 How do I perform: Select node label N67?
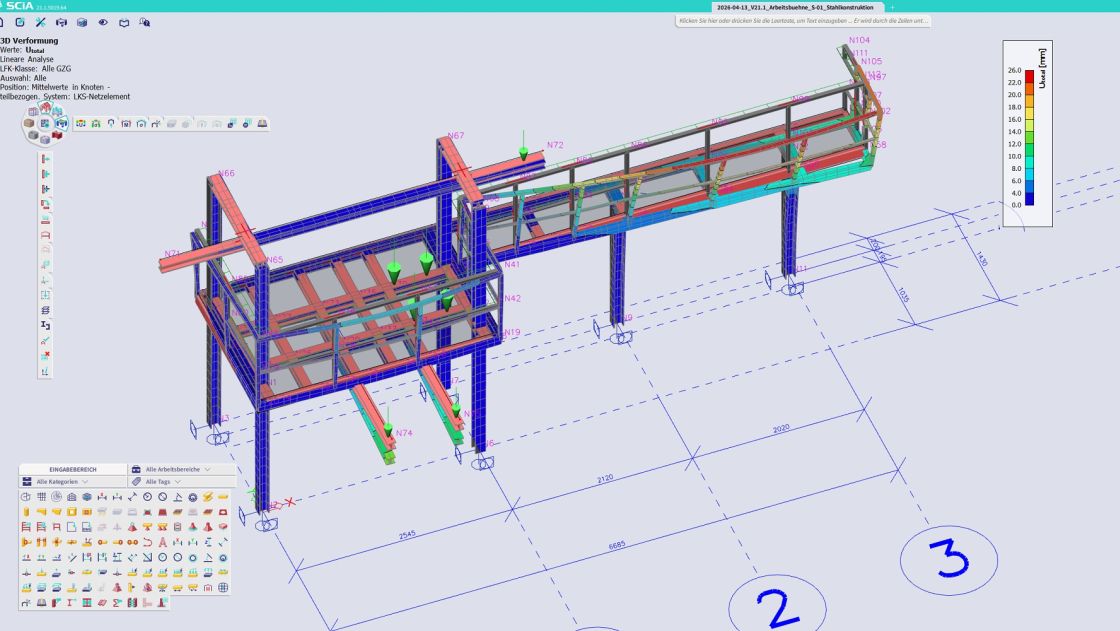tap(456, 135)
